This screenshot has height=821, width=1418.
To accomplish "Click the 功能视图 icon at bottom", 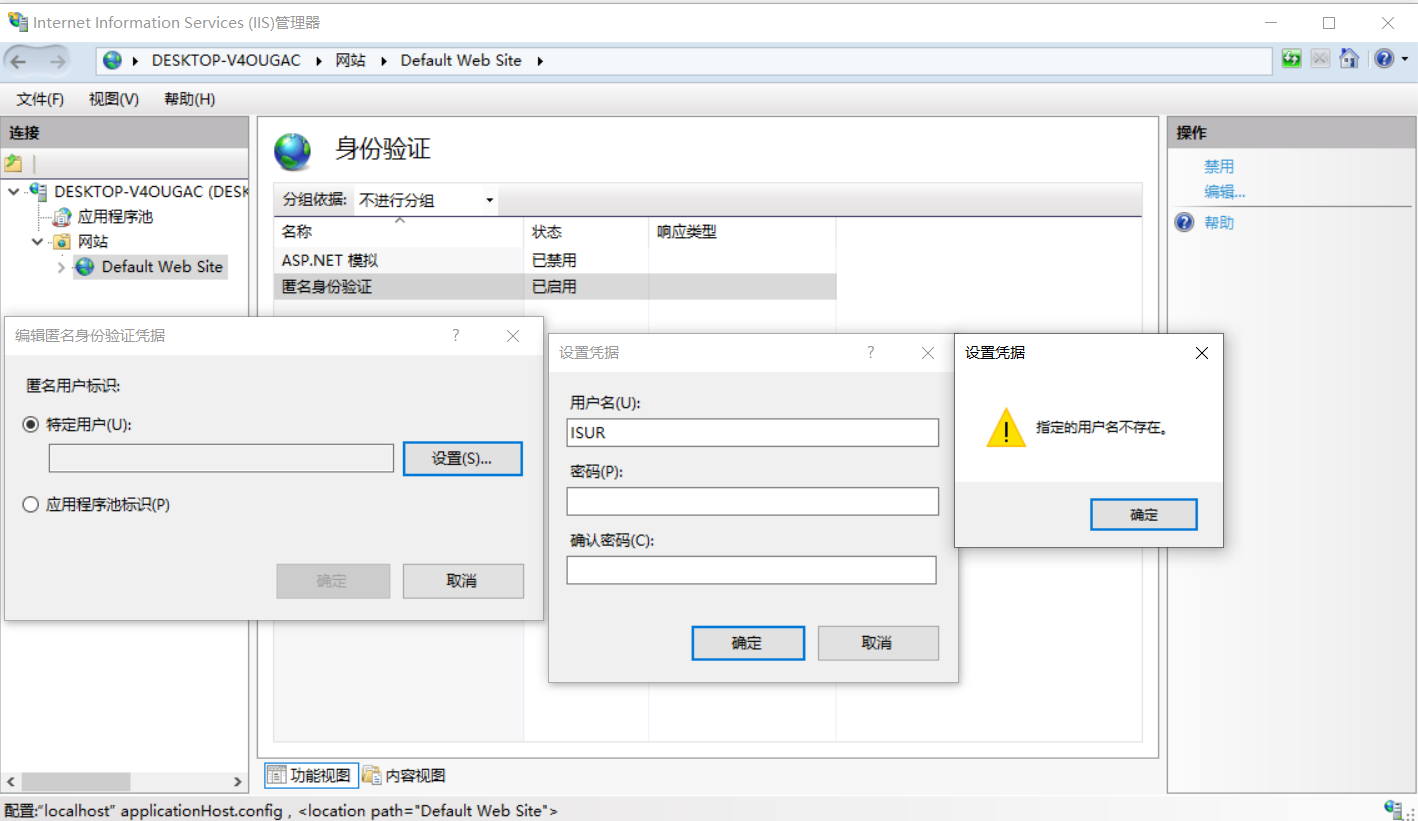I will coord(276,775).
